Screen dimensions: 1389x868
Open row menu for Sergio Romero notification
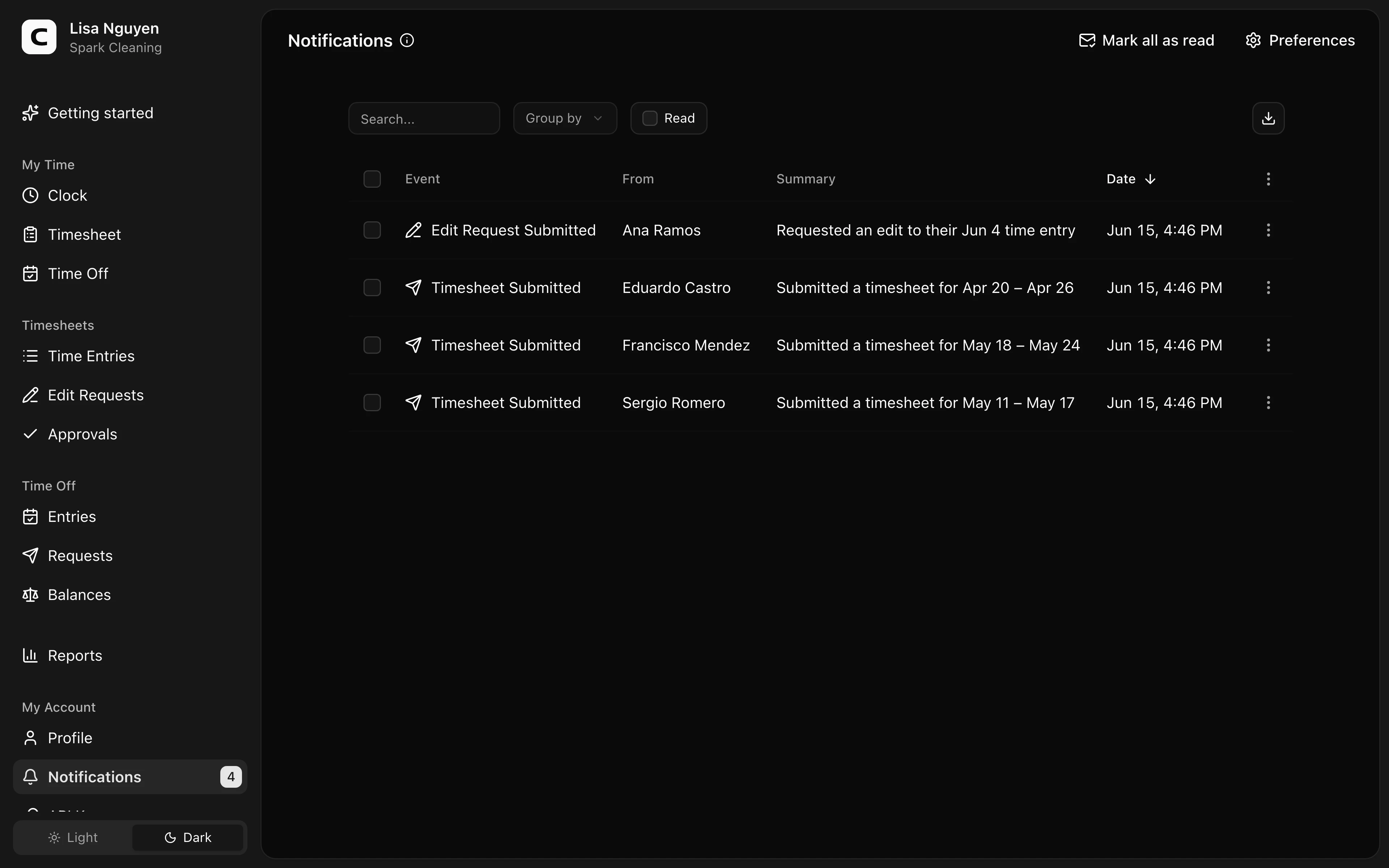[1268, 403]
